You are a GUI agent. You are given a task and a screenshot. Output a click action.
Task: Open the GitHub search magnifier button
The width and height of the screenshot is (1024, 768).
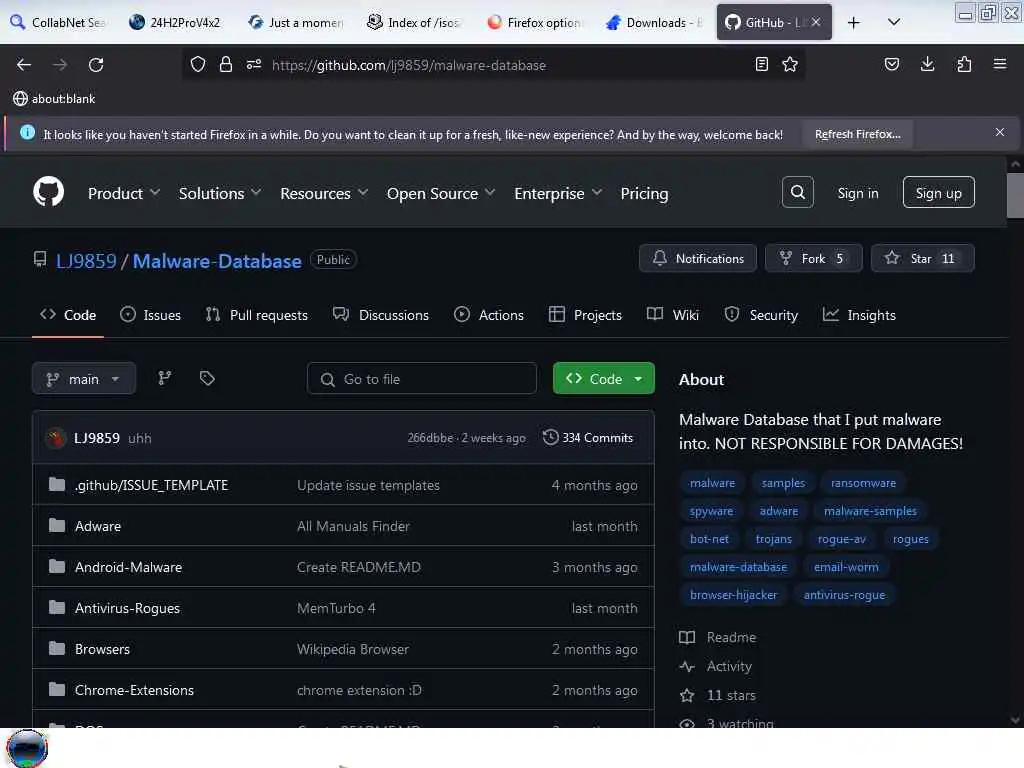(x=797, y=192)
